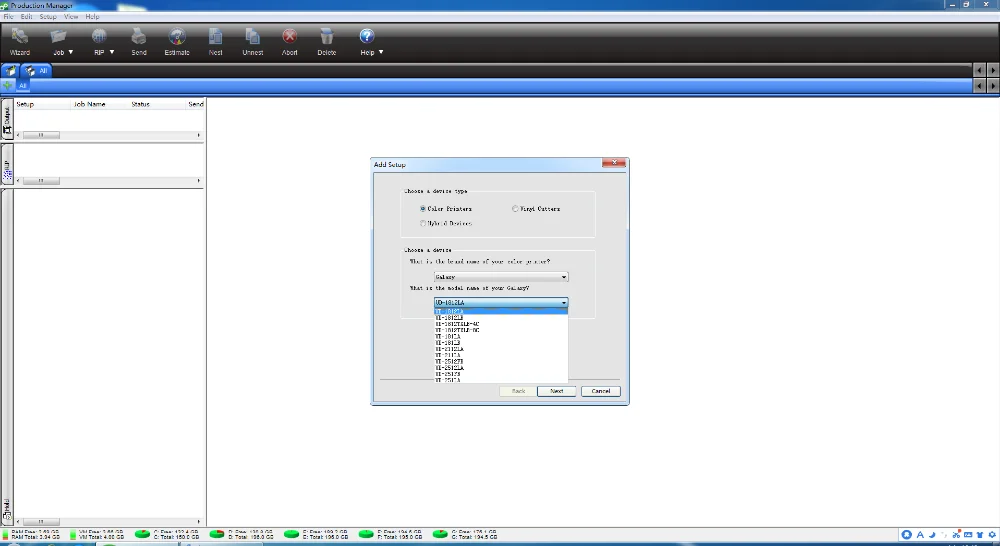Collapse the model name dropdown UD-1812LA
Image resolution: width=1000 pixels, height=546 pixels.
point(501,302)
